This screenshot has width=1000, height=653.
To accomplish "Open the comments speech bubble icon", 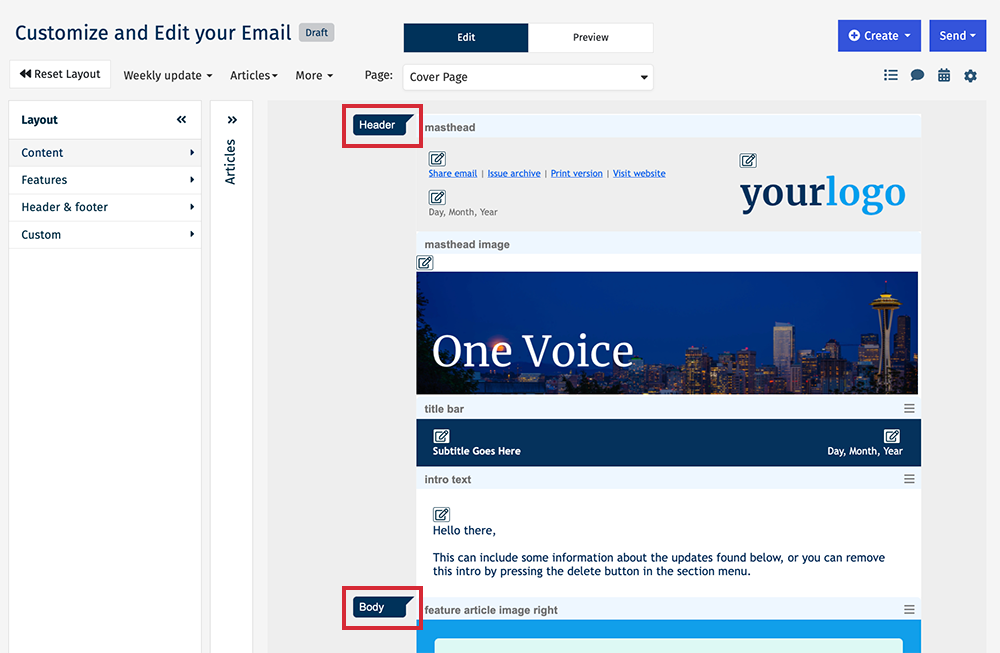I will coord(917,75).
